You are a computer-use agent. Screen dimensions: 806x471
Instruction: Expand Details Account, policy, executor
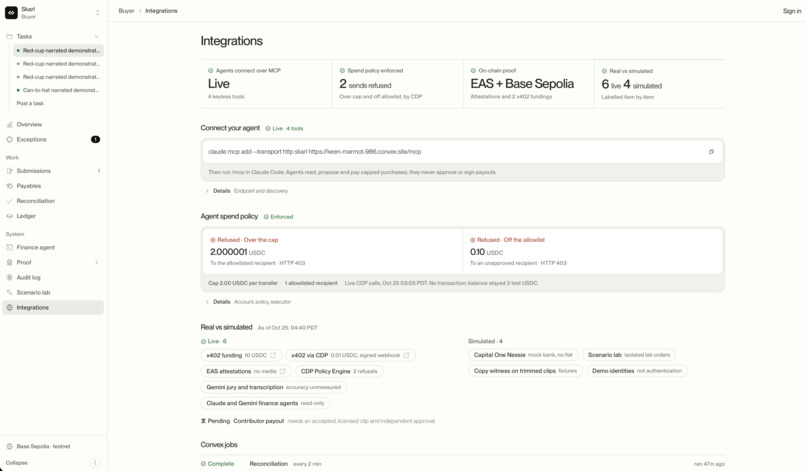tap(248, 302)
